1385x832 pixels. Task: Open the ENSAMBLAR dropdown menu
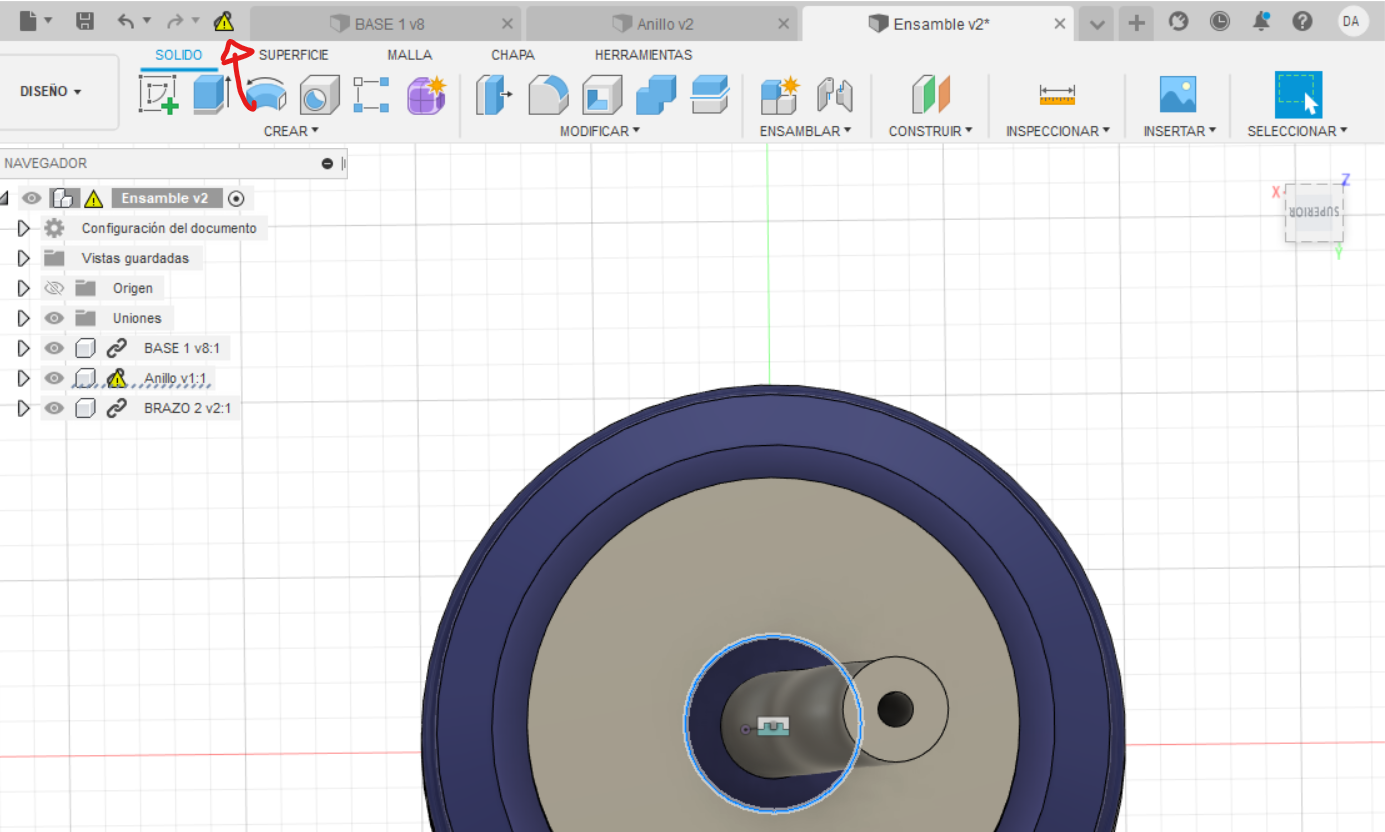click(805, 131)
